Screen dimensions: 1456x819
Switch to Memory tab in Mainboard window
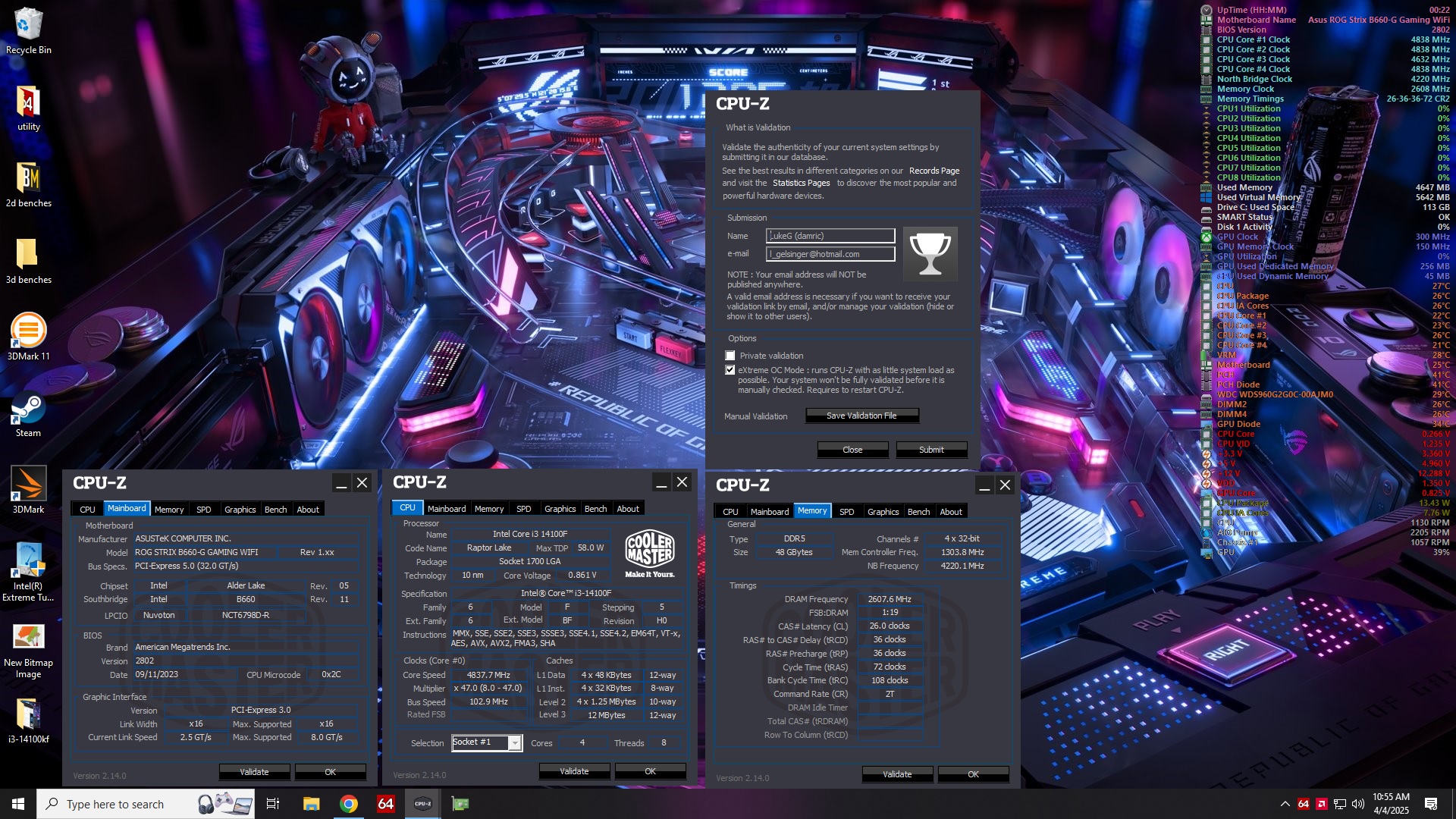tap(169, 510)
